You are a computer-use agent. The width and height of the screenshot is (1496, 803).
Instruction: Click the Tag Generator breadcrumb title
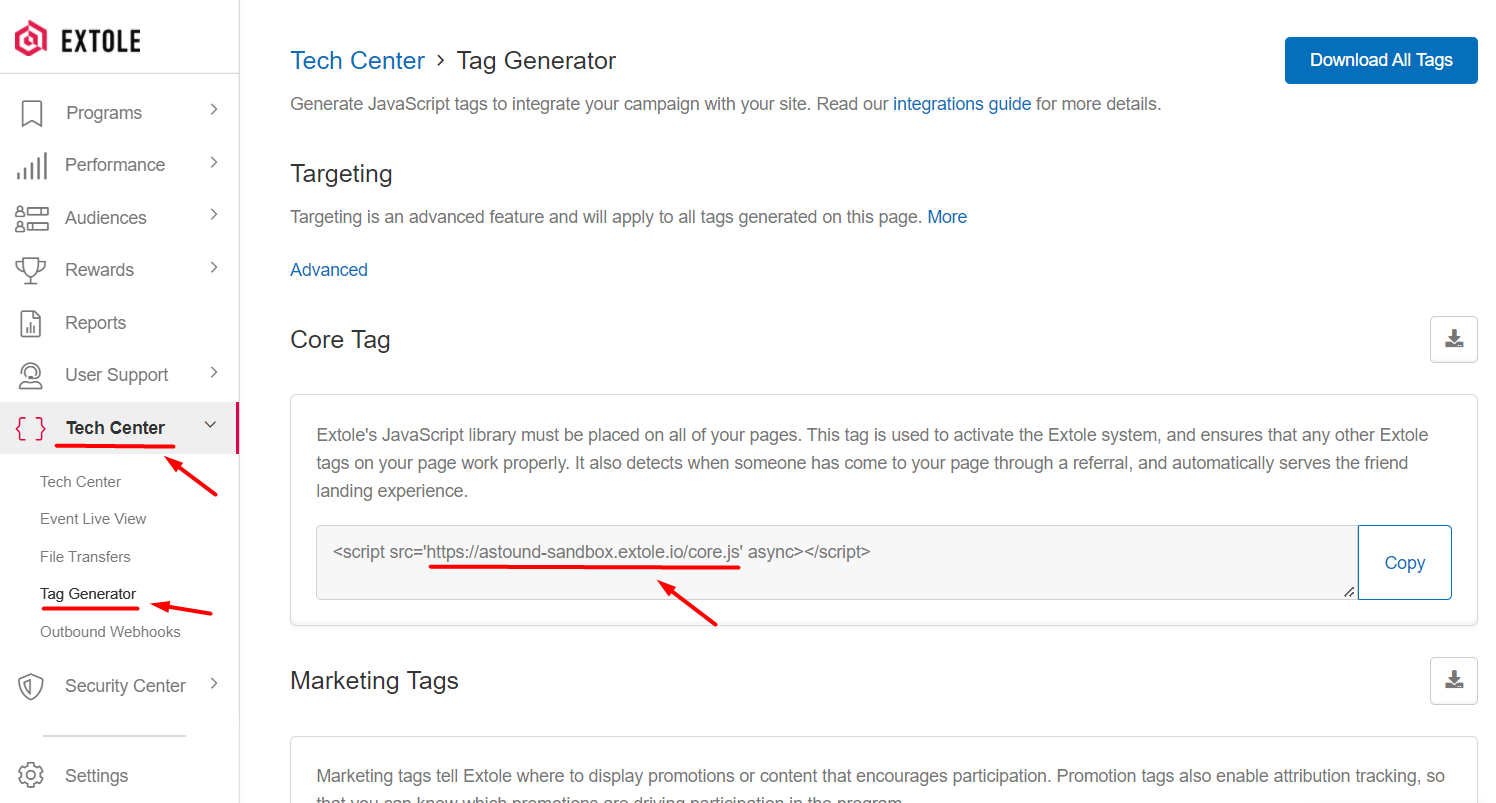point(536,61)
